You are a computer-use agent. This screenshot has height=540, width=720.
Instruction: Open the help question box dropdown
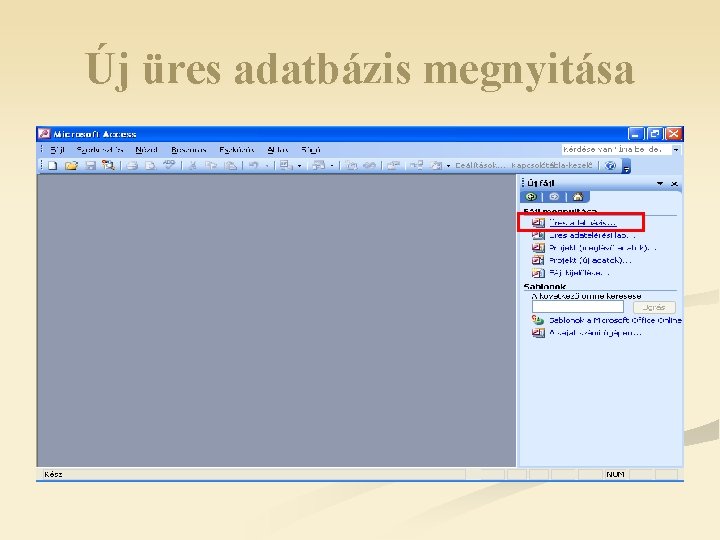(676, 150)
